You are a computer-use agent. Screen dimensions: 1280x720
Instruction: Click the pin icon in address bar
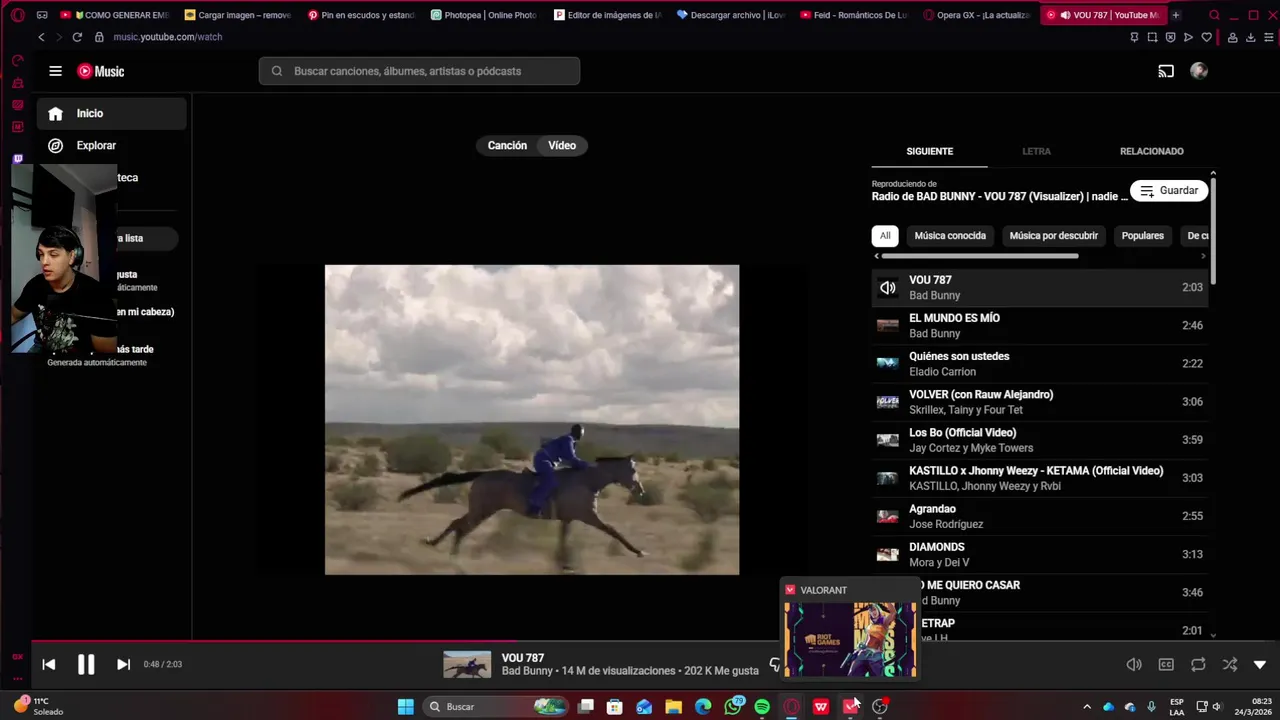pyautogui.click(x=1134, y=37)
